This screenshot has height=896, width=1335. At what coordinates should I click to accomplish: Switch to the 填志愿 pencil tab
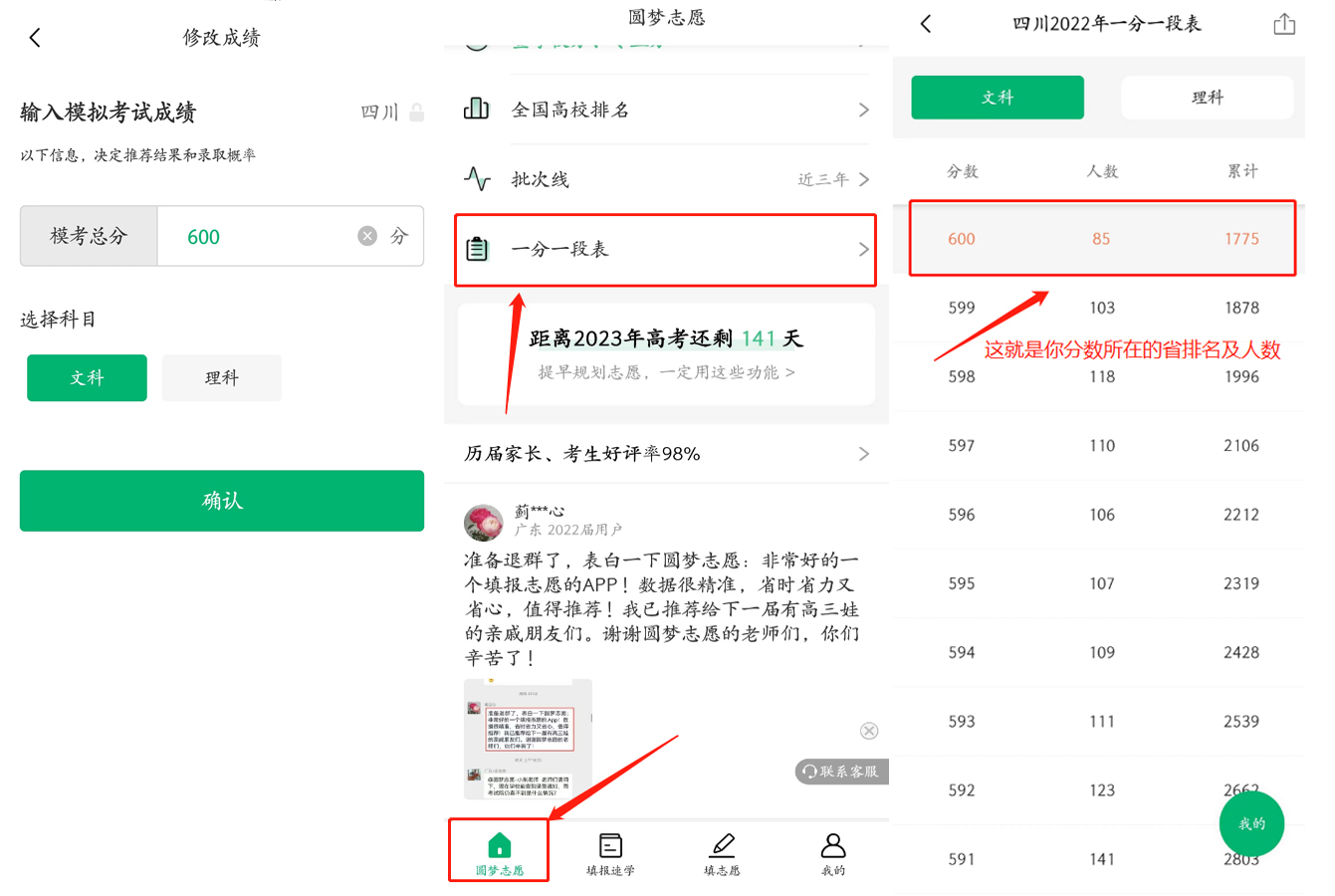[722, 854]
